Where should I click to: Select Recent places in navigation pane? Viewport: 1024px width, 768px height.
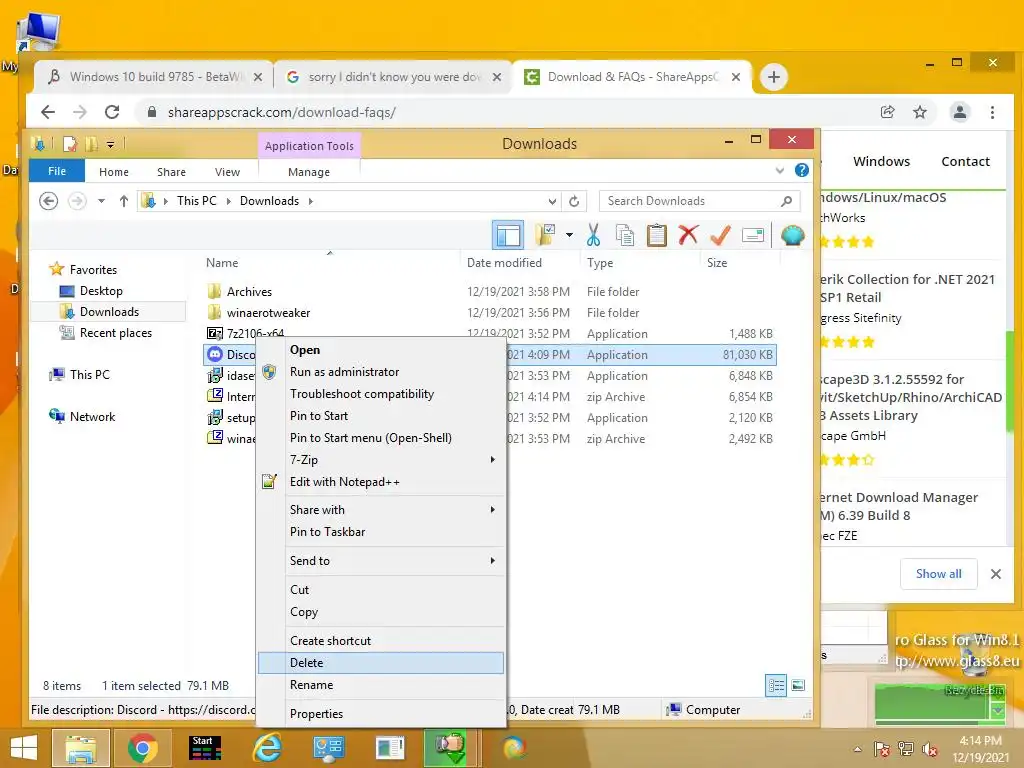[116, 333]
